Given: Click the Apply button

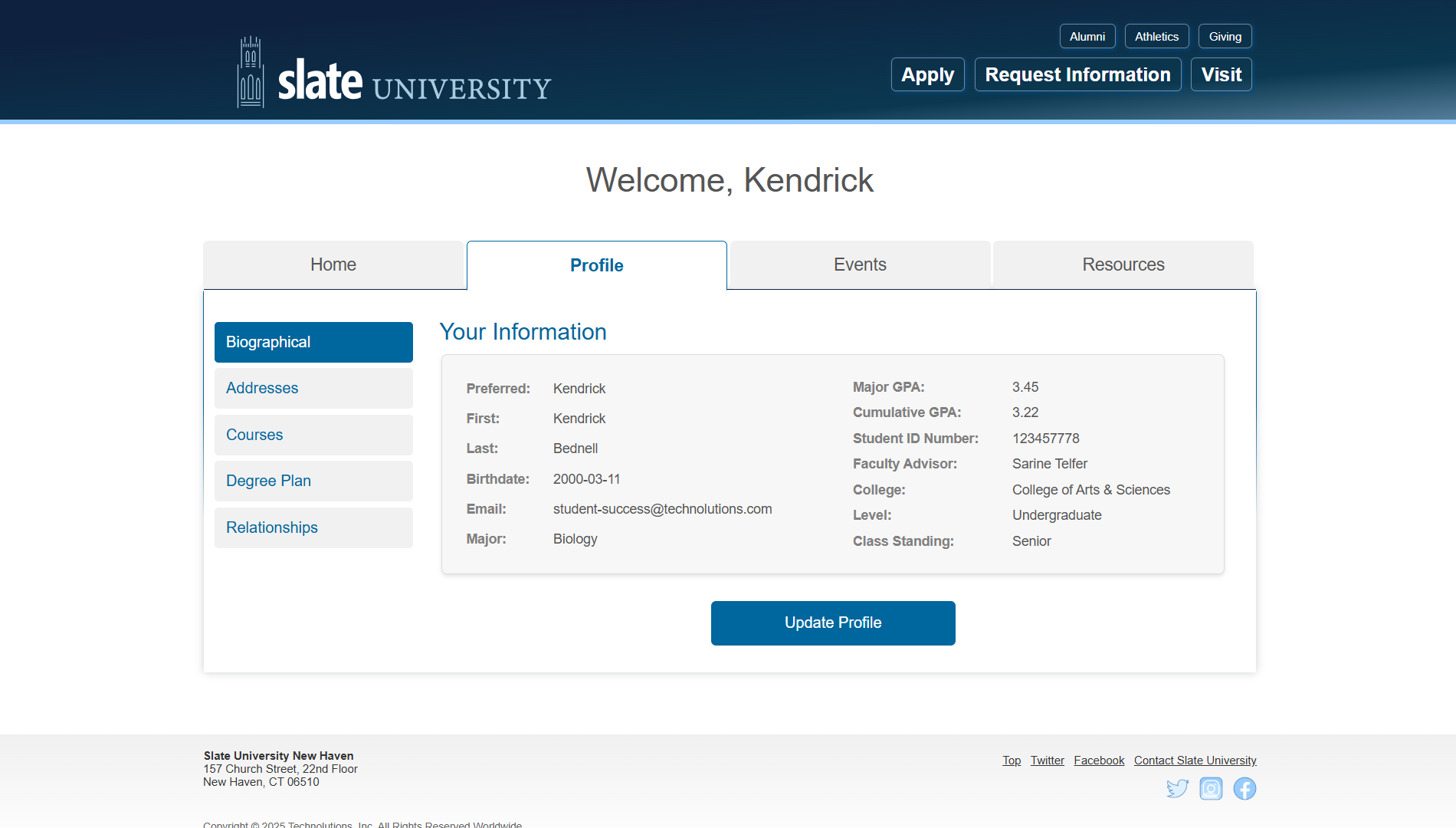Looking at the screenshot, I should point(927,74).
